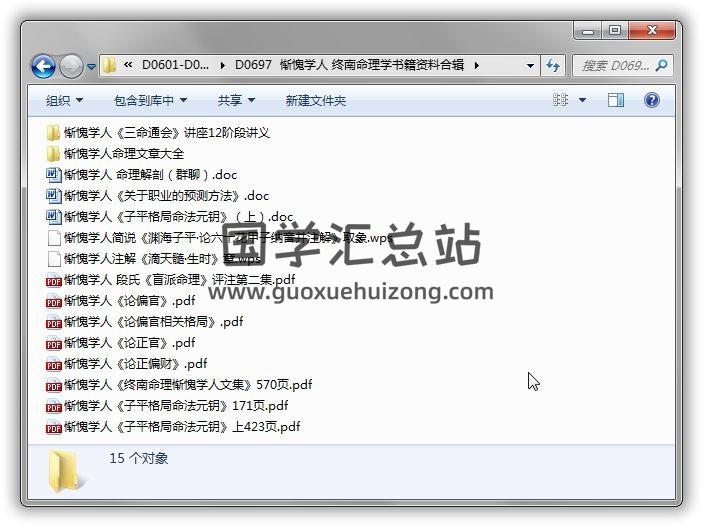Click doc icon of 《子平格局命法元钥》（上）.doc
703x527 pixels.
click(53, 217)
